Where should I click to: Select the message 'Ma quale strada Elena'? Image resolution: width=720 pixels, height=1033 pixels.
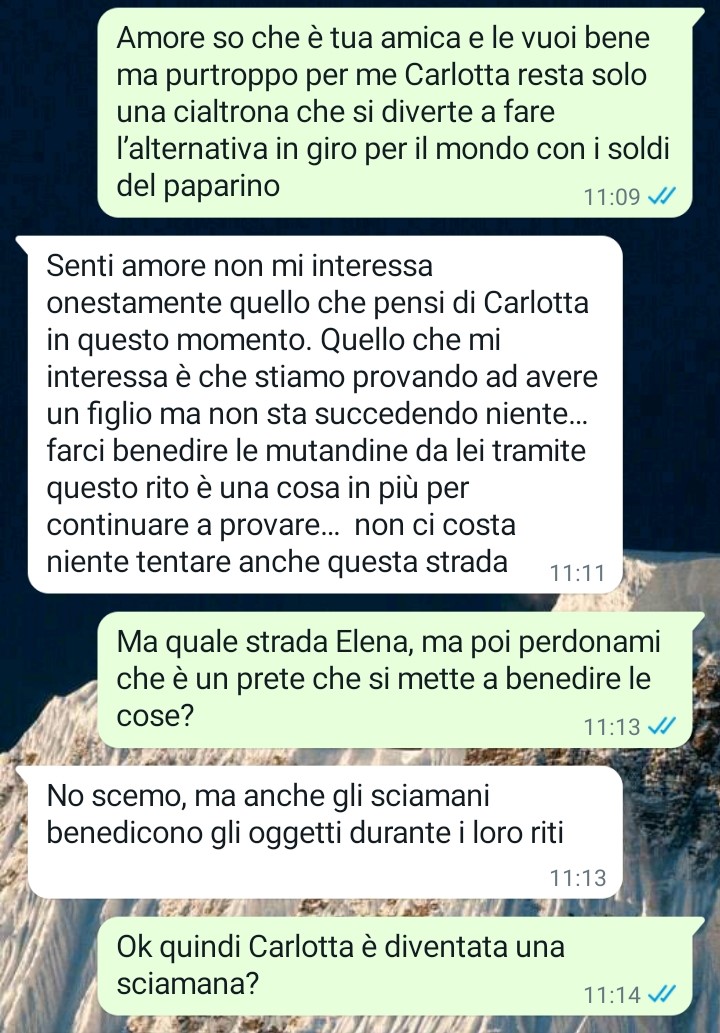[395, 679]
